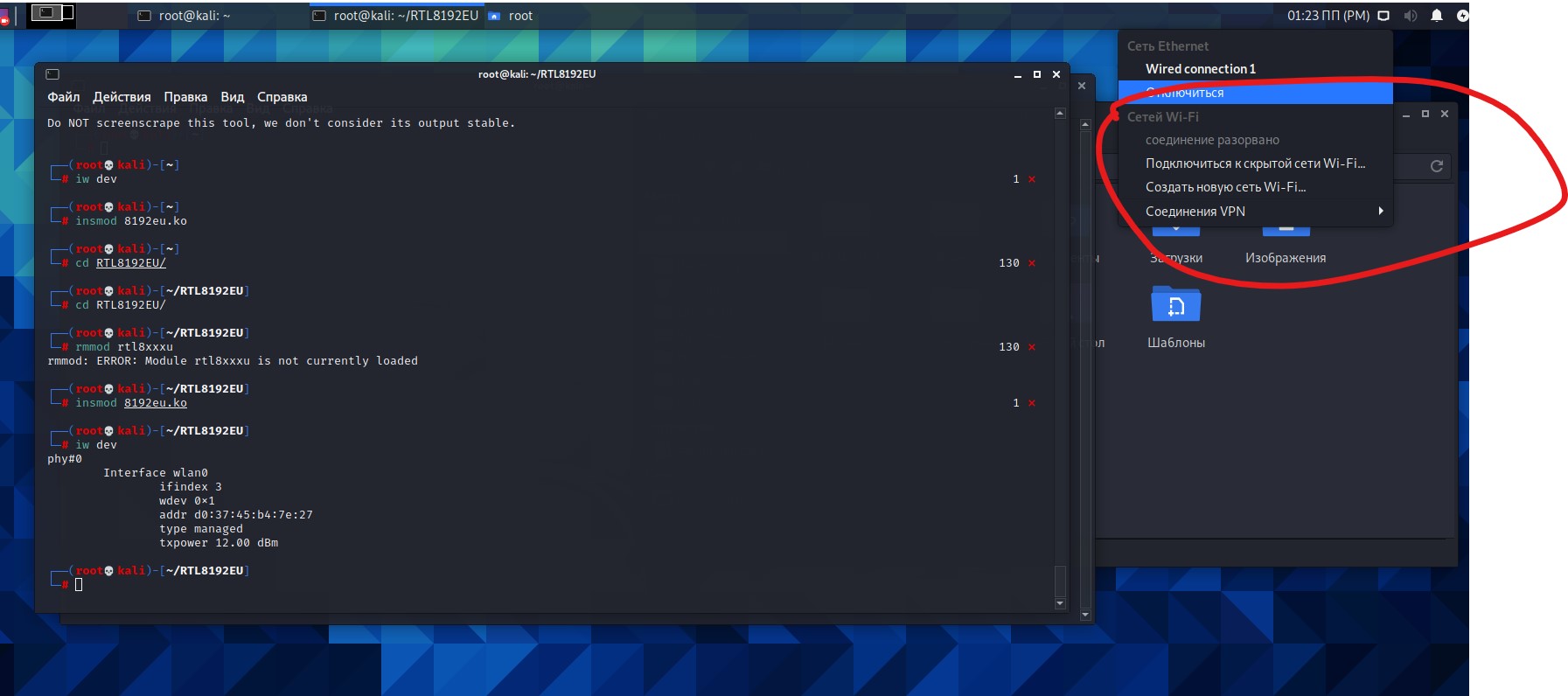The width and height of the screenshot is (1568, 696).
Task: Click the network connection tray icon
Action: click(1383, 16)
